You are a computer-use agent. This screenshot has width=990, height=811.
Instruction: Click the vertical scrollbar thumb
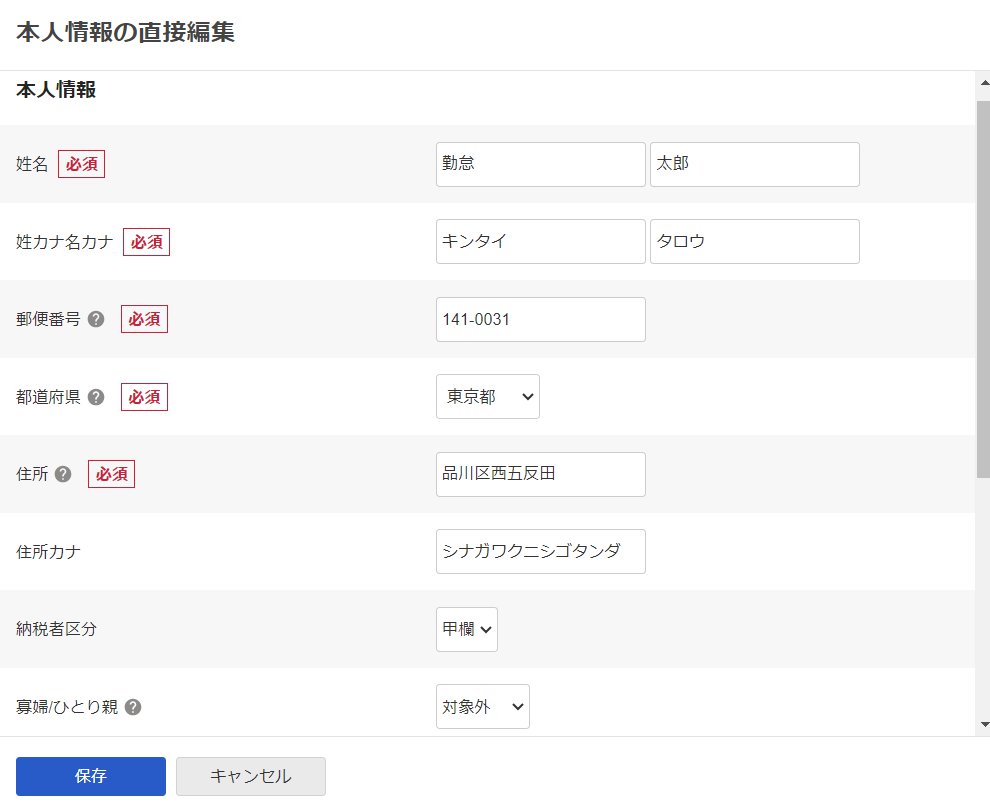point(983,280)
